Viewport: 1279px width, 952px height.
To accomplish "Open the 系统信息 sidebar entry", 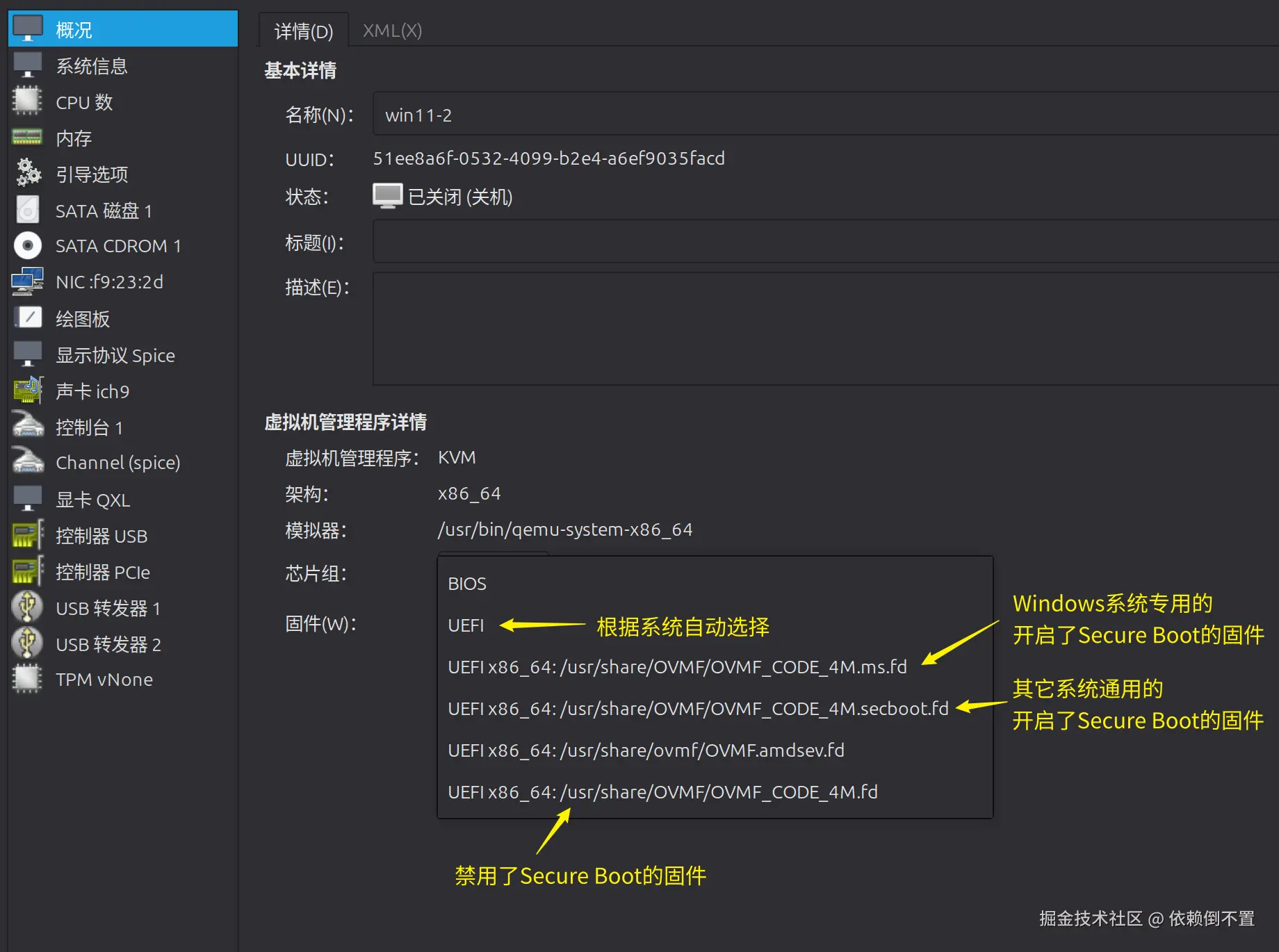I will 123,65.
